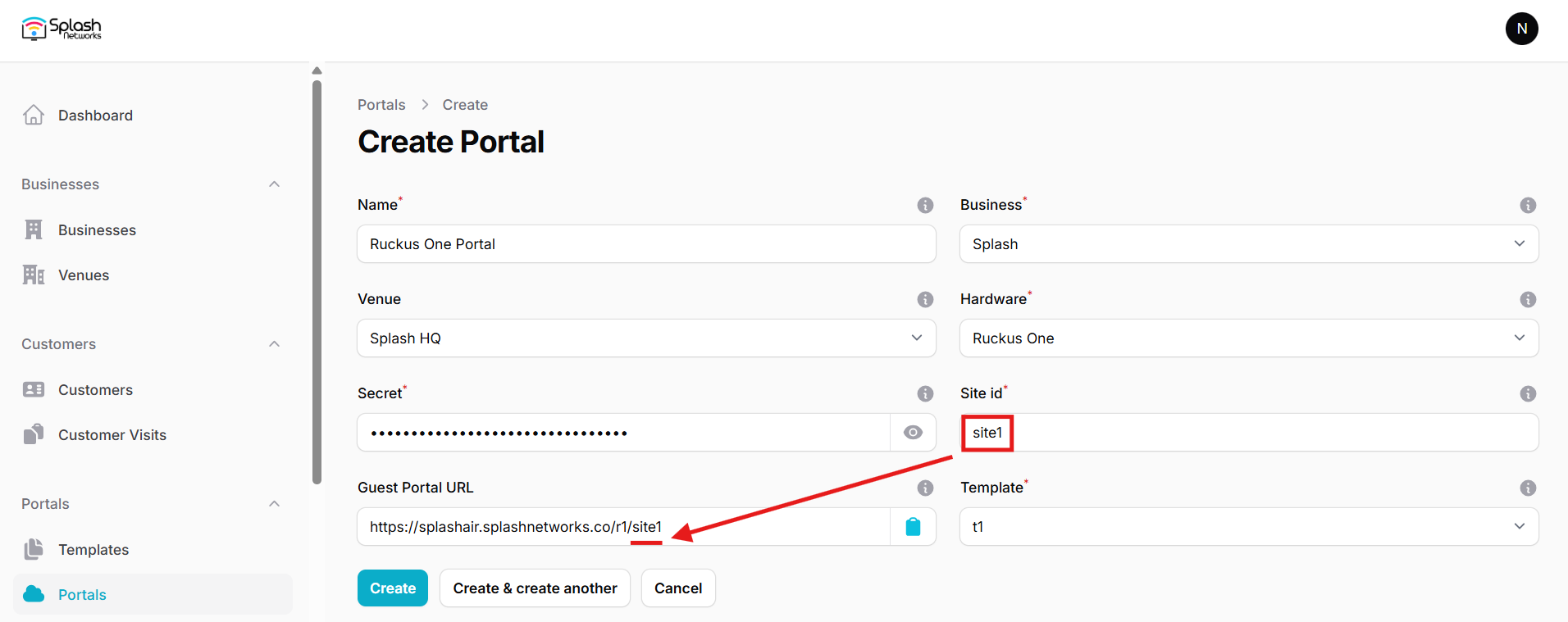The width and height of the screenshot is (1568, 622).
Task: Click the Dashboard home icon
Action: (34, 115)
